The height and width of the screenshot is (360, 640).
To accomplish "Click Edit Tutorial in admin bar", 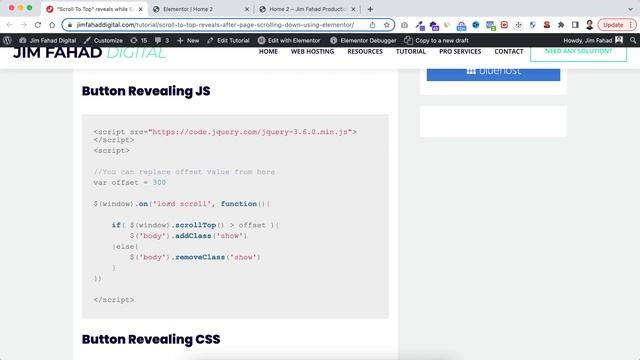I will coord(228,40).
